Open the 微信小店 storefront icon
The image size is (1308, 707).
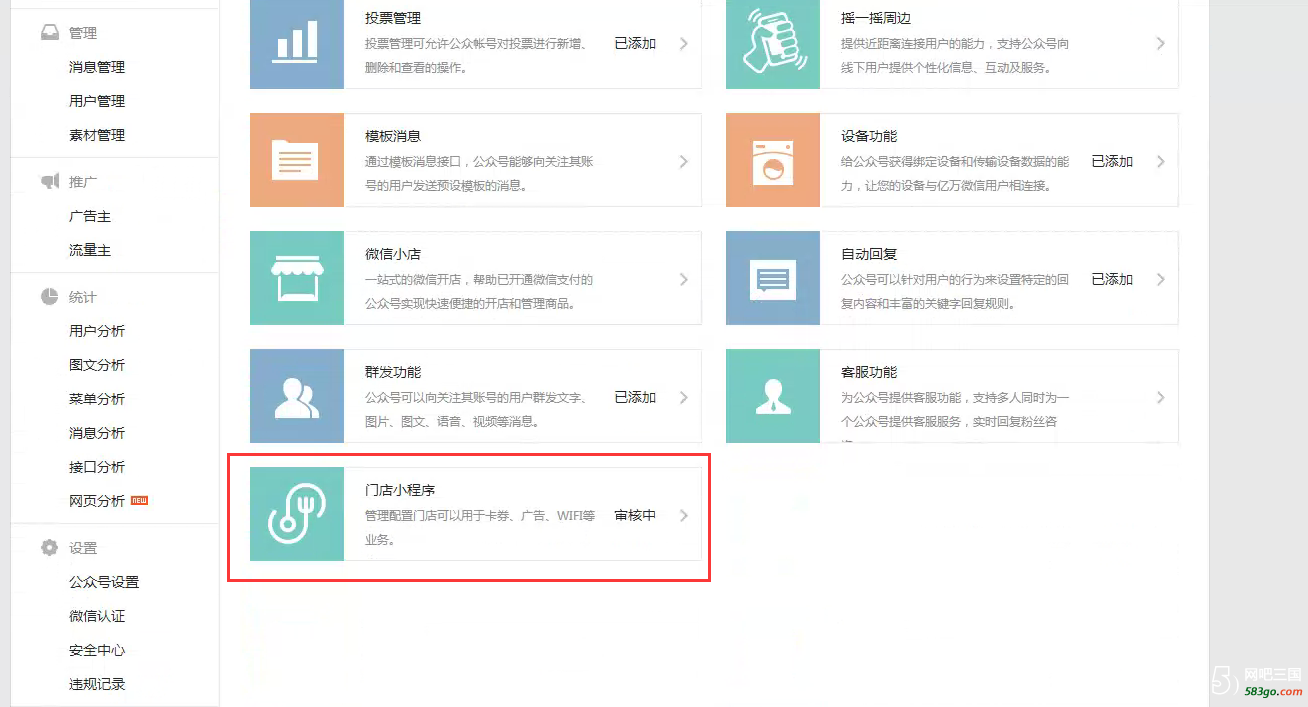pos(297,278)
